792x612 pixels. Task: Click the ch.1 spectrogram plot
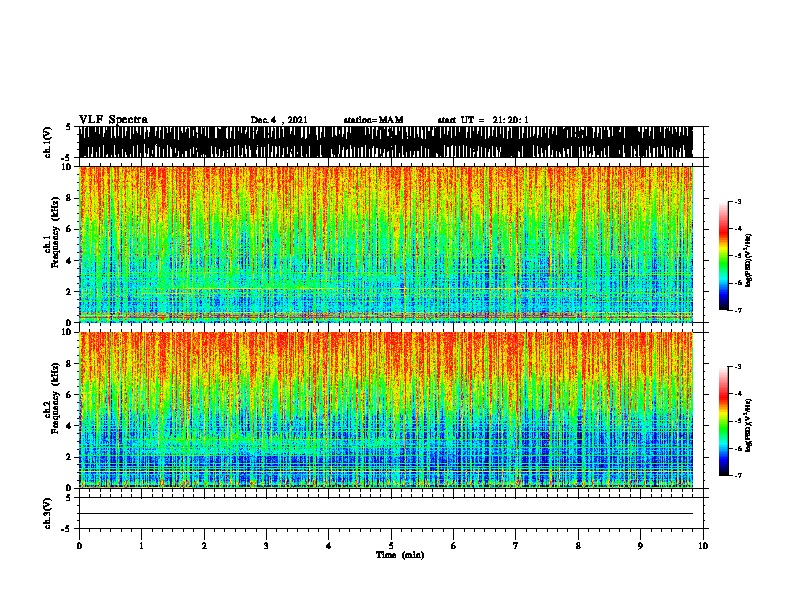click(385, 244)
